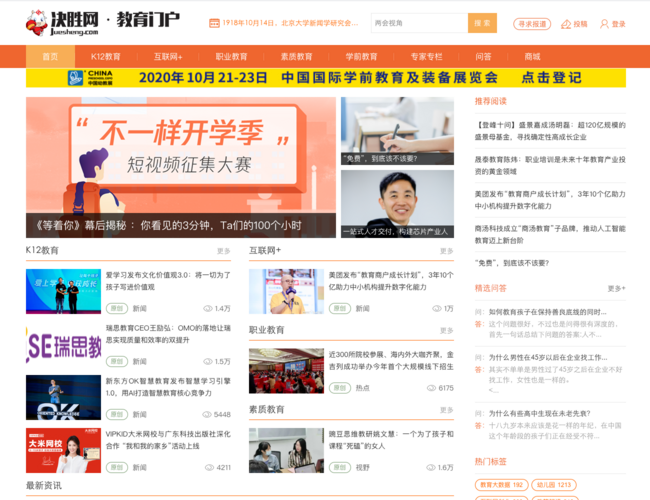Open the 专家专栏 navigation tab
Screen dimensions: 650x500
click(427, 56)
